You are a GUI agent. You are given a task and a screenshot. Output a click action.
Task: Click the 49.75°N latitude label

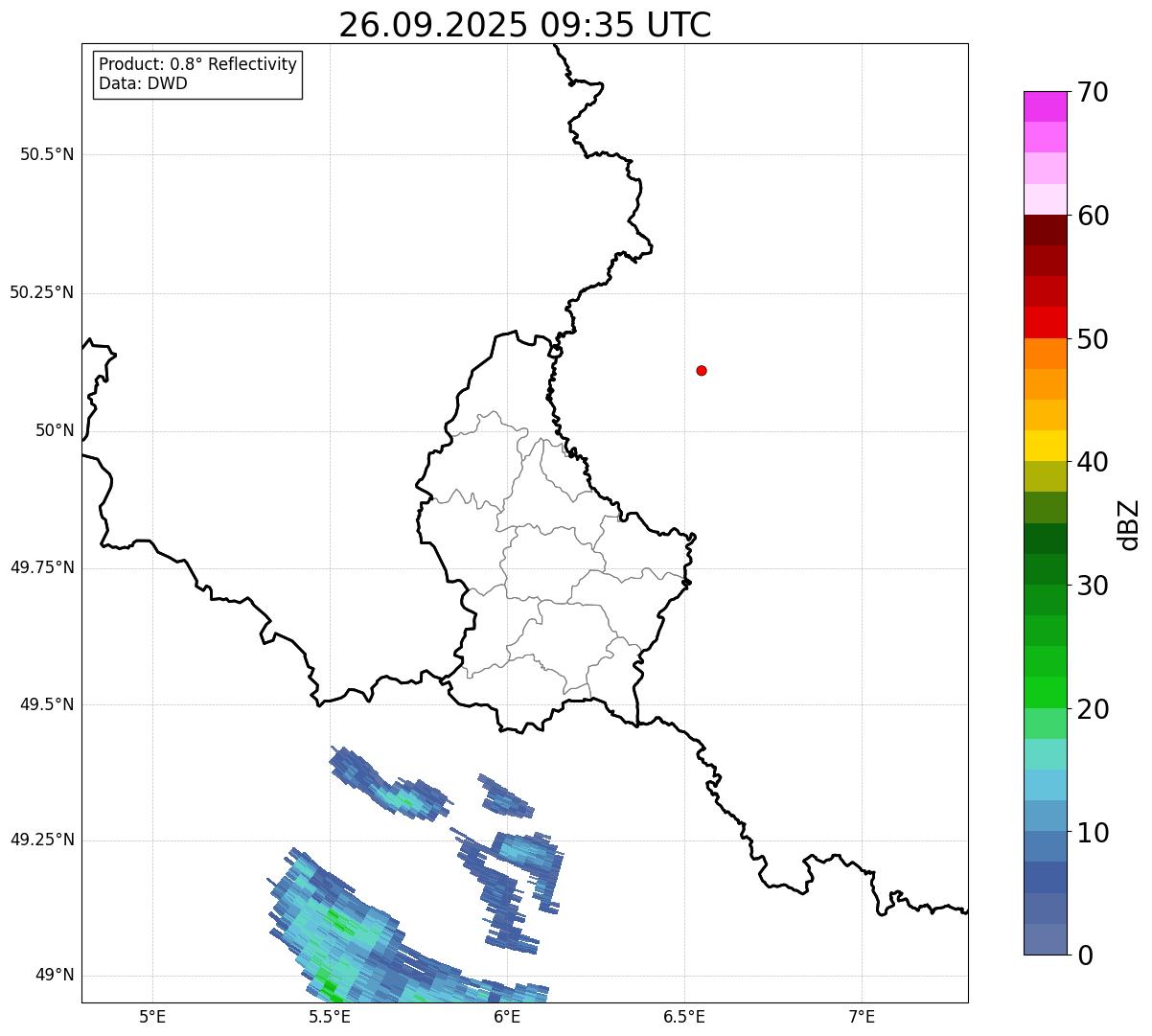[41, 567]
